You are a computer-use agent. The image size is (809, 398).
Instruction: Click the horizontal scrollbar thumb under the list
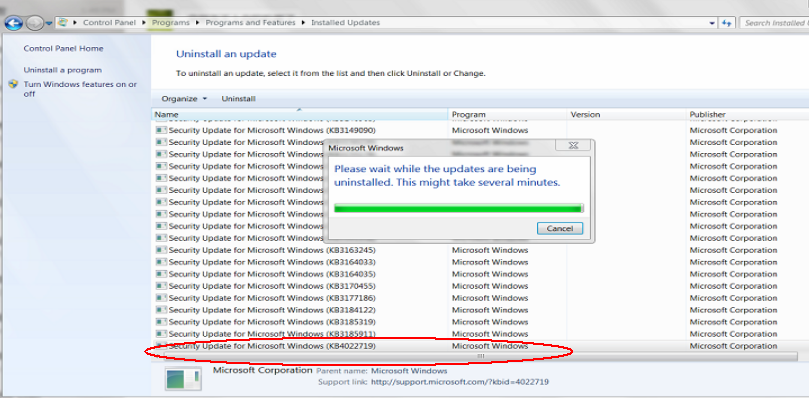[x=480, y=356]
